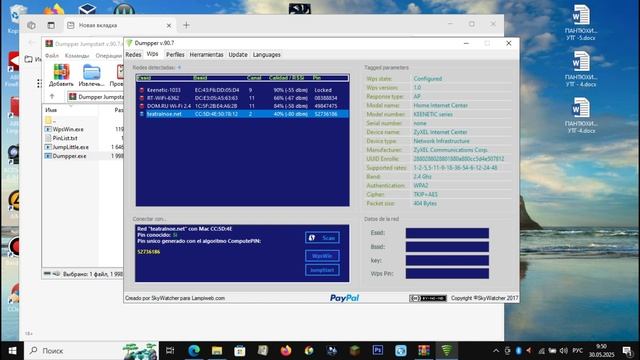Click the Dumpper Wi-Fi taskbar icon
The width and height of the screenshot is (640, 360).
pyautogui.click(x=447, y=351)
